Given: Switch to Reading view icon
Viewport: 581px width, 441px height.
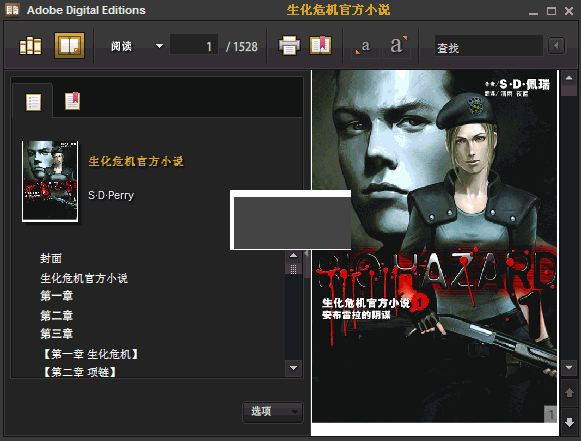Looking at the screenshot, I should tap(69, 46).
